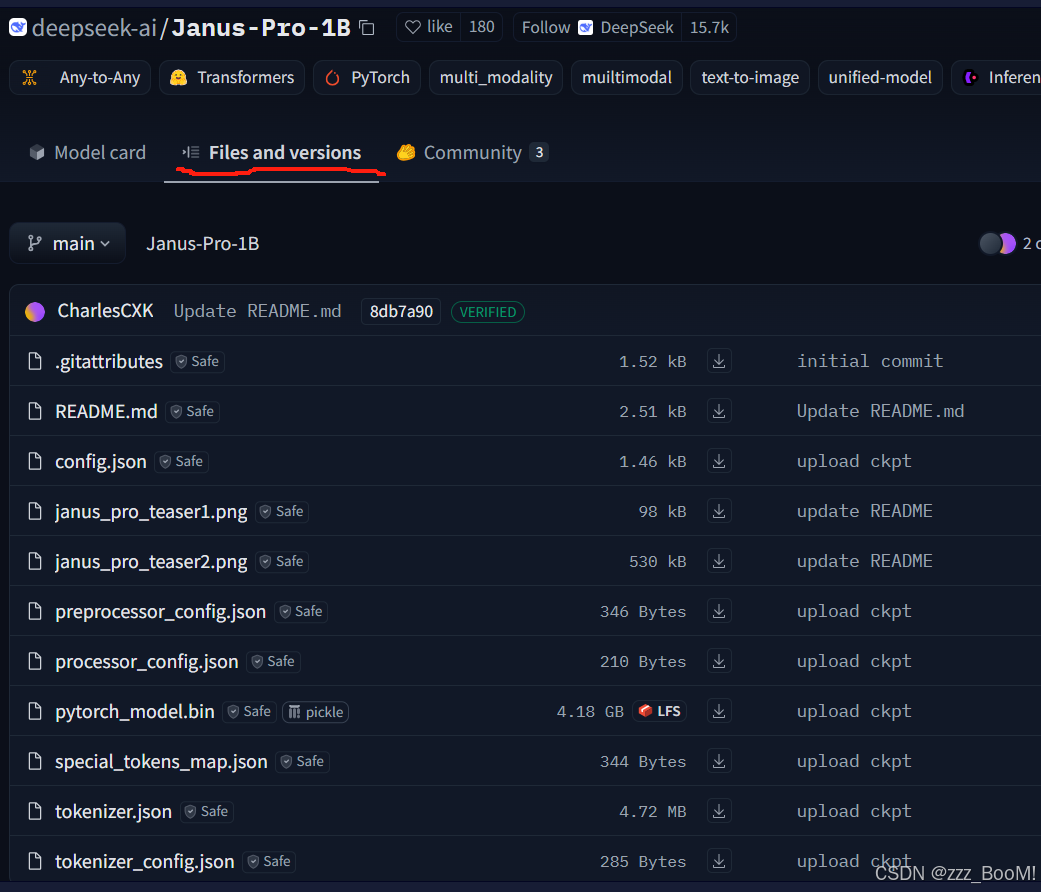This screenshot has width=1041, height=892.
Task: Open the 'initial commit' commit message
Action: (x=870, y=361)
